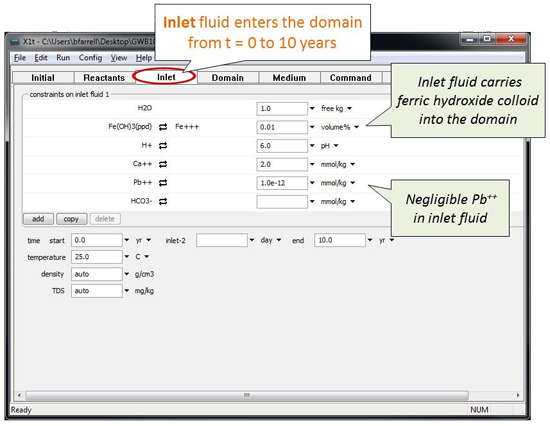Switch to the Reactants tab
This screenshot has width=550, height=426.
point(104,78)
